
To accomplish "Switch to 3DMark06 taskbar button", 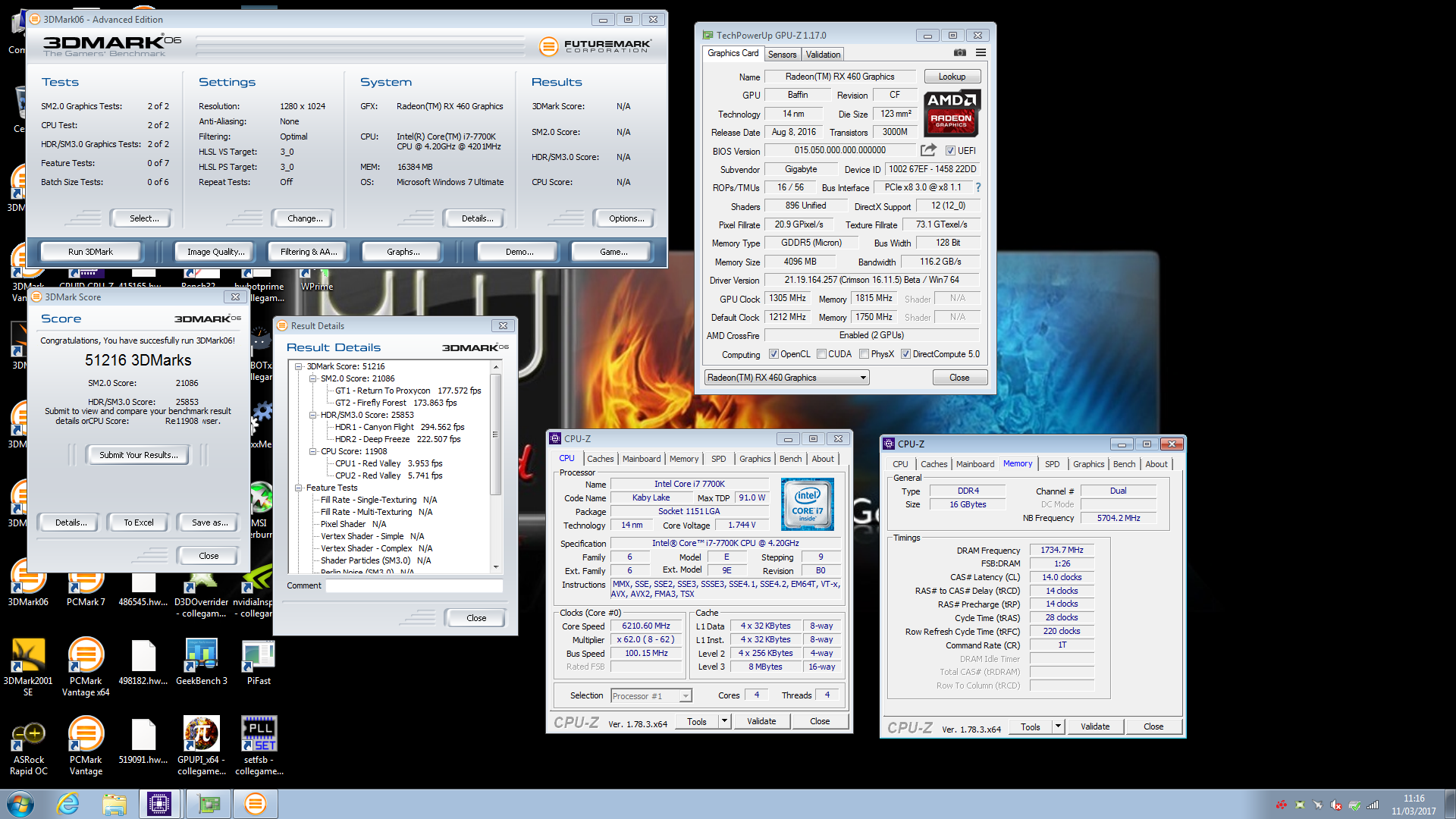I will tap(256, 804).
